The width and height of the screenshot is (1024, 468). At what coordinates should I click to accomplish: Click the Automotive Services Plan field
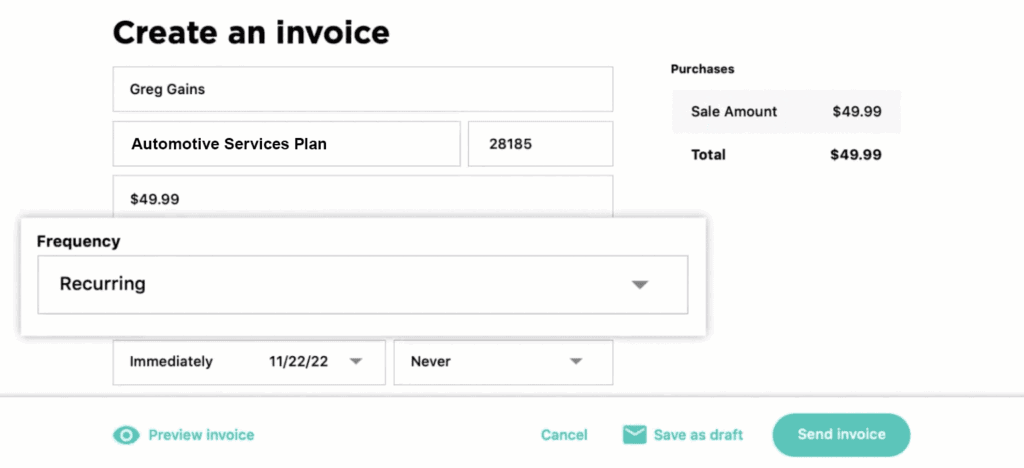286,144
